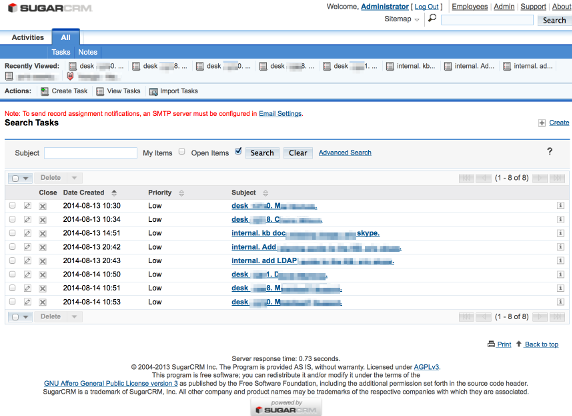572x416 pixels.
Task: Click the Subject search input field
Action: (90, 153)
